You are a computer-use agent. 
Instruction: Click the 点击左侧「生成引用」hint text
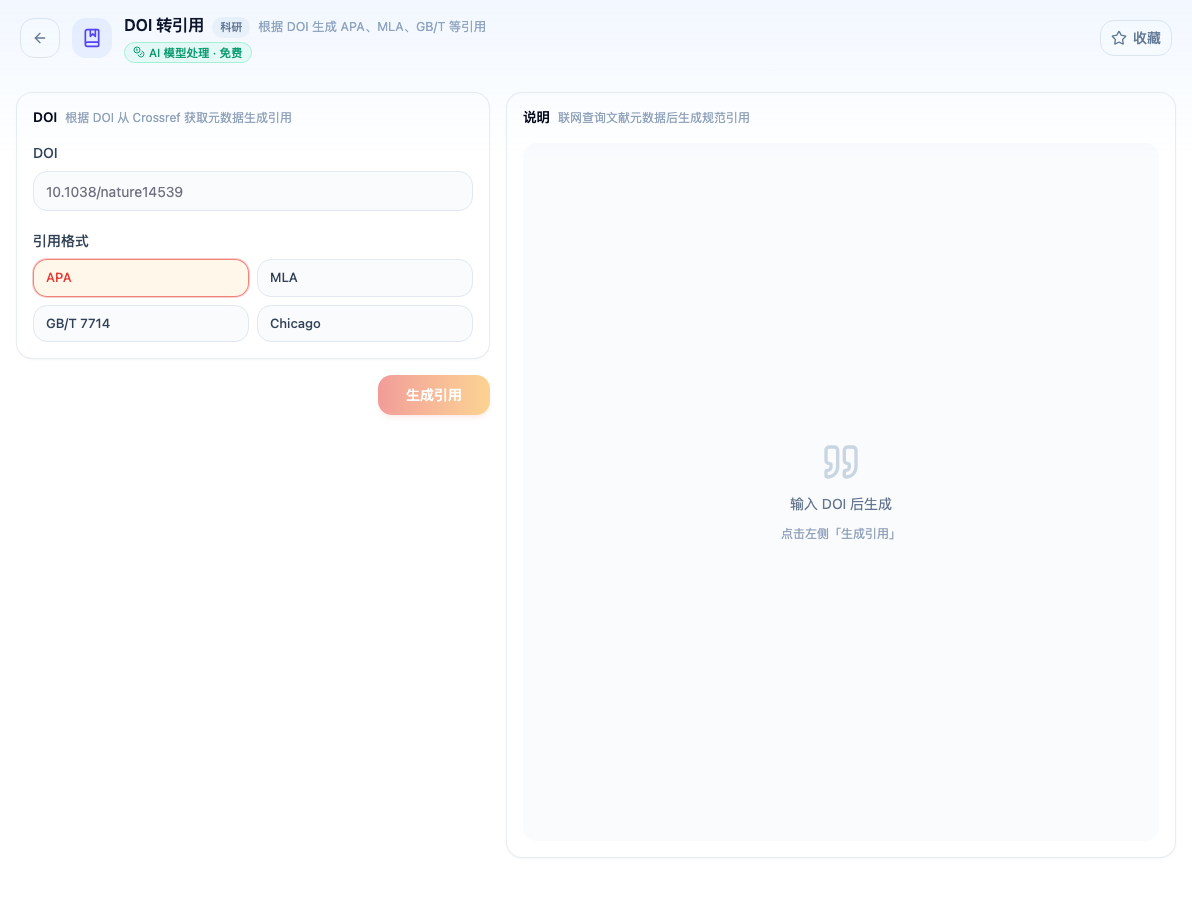(841, 534)
